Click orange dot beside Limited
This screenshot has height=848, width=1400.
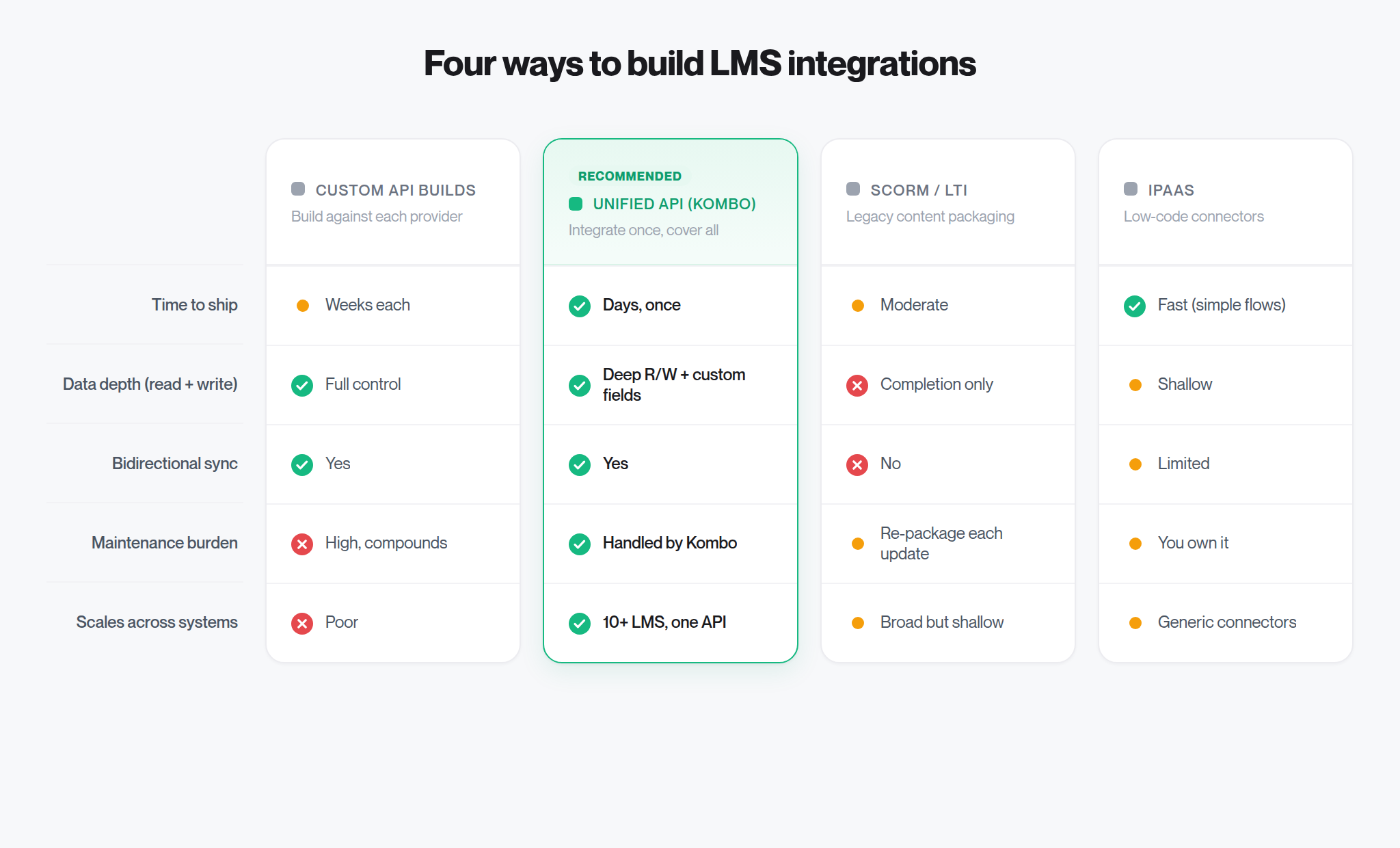point(1135,464)
